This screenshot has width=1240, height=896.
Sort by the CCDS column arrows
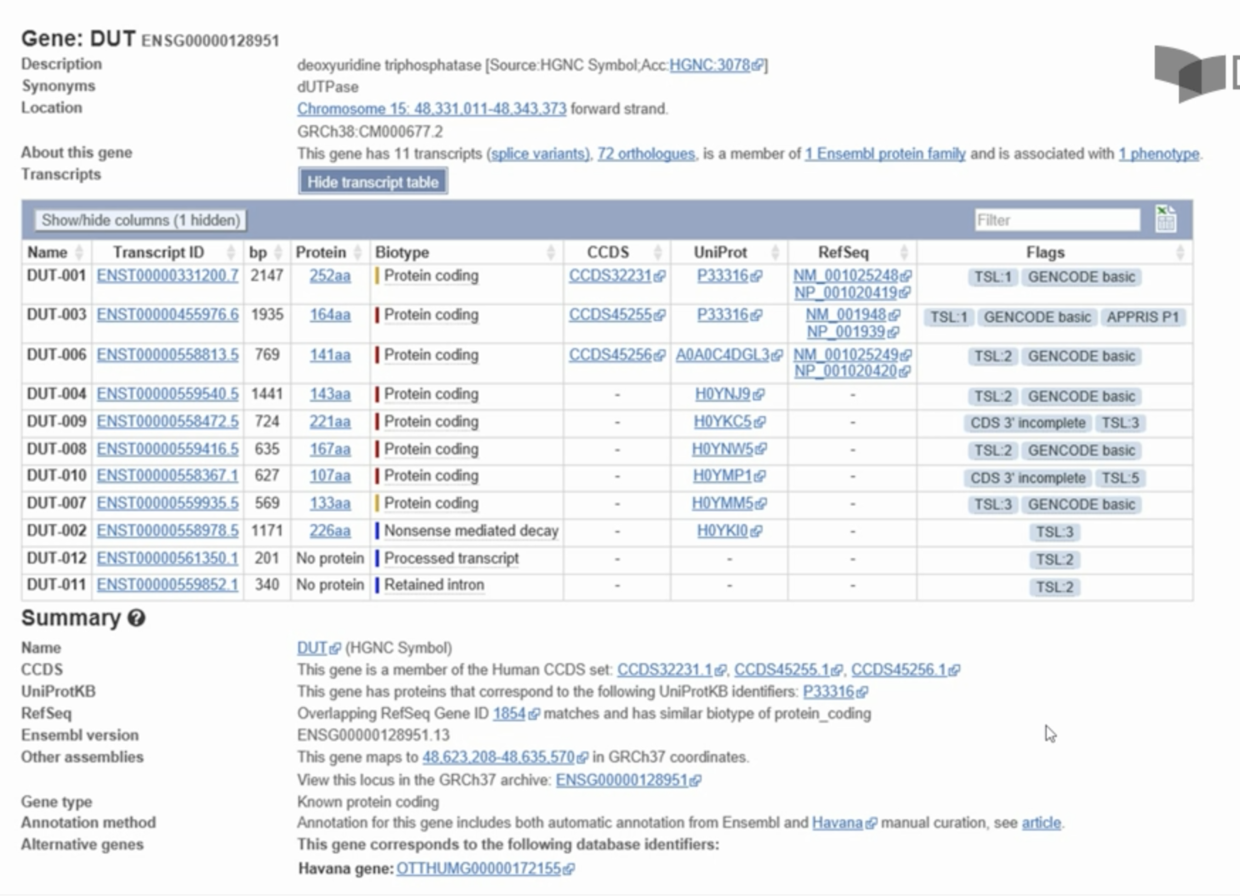coord(657,252)
